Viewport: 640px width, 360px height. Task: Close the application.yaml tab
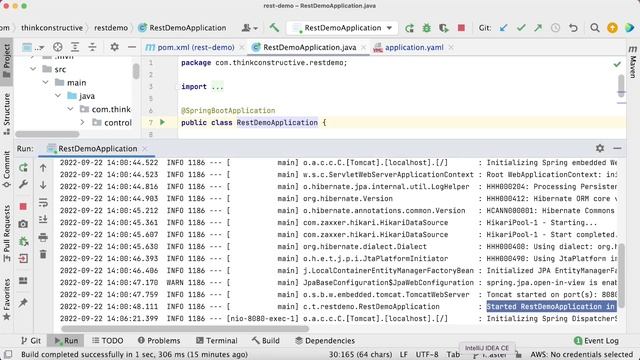pos(451,48)
